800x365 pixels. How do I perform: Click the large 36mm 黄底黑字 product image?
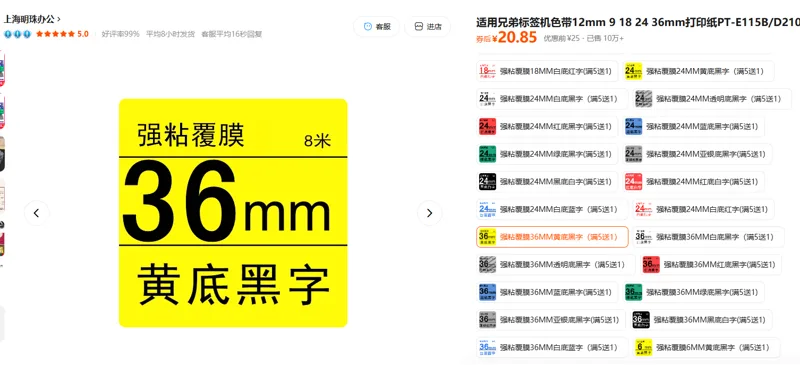tap(233, 213)
